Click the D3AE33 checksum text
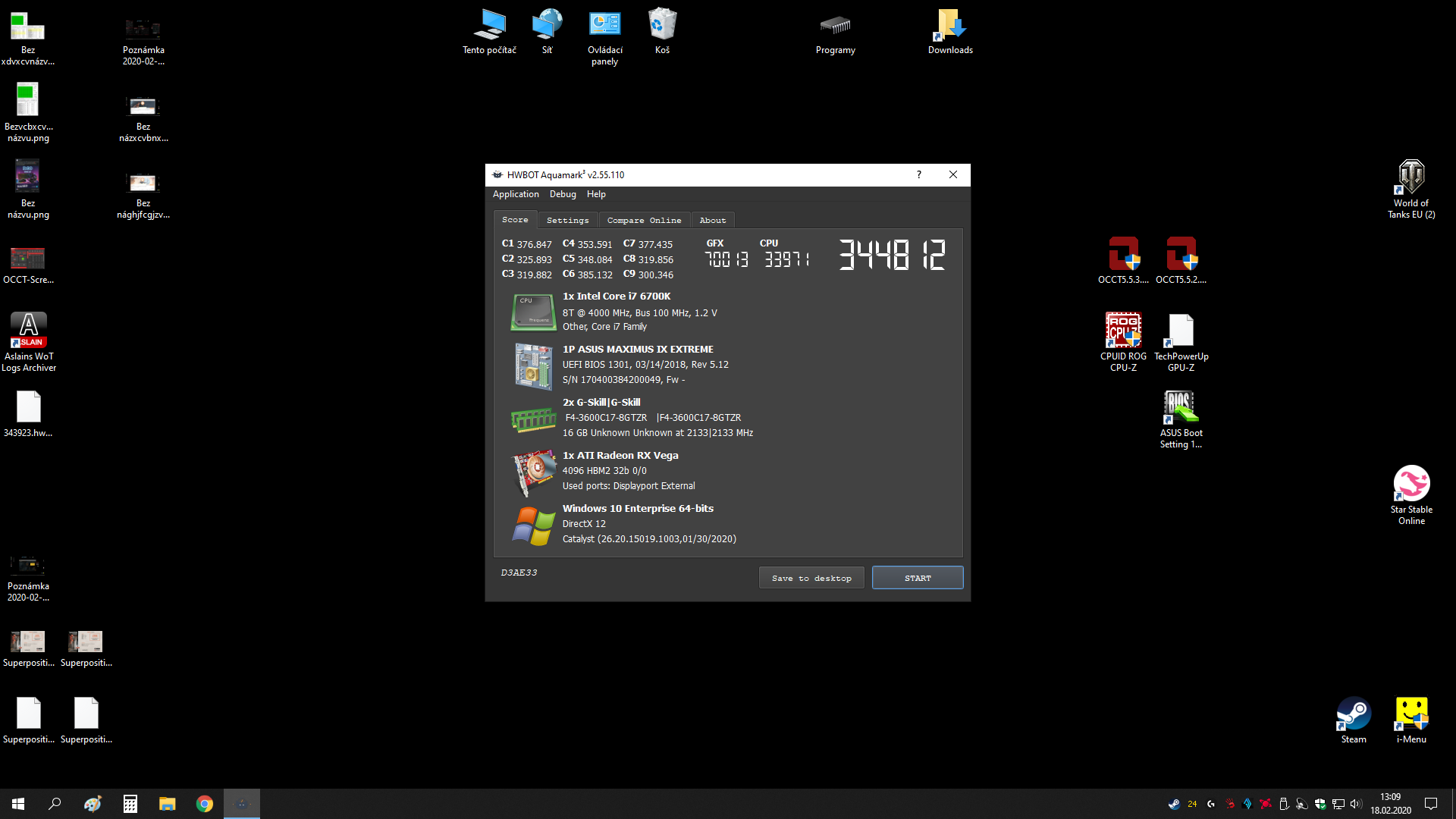Image resolution: width=1456 pixels, height=819 pixels. [x=519, y=573]
